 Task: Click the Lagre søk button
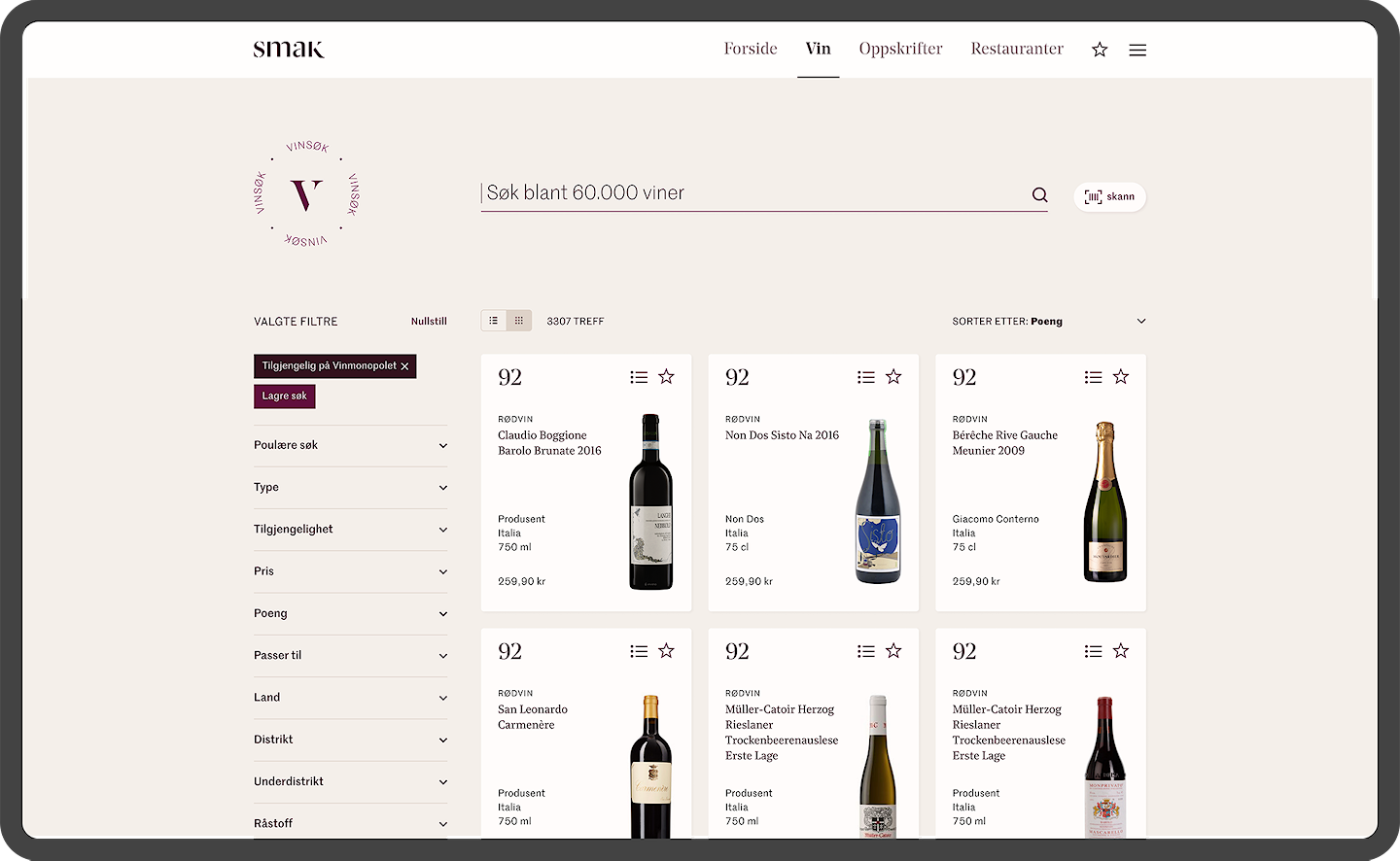tap(284, 396)
